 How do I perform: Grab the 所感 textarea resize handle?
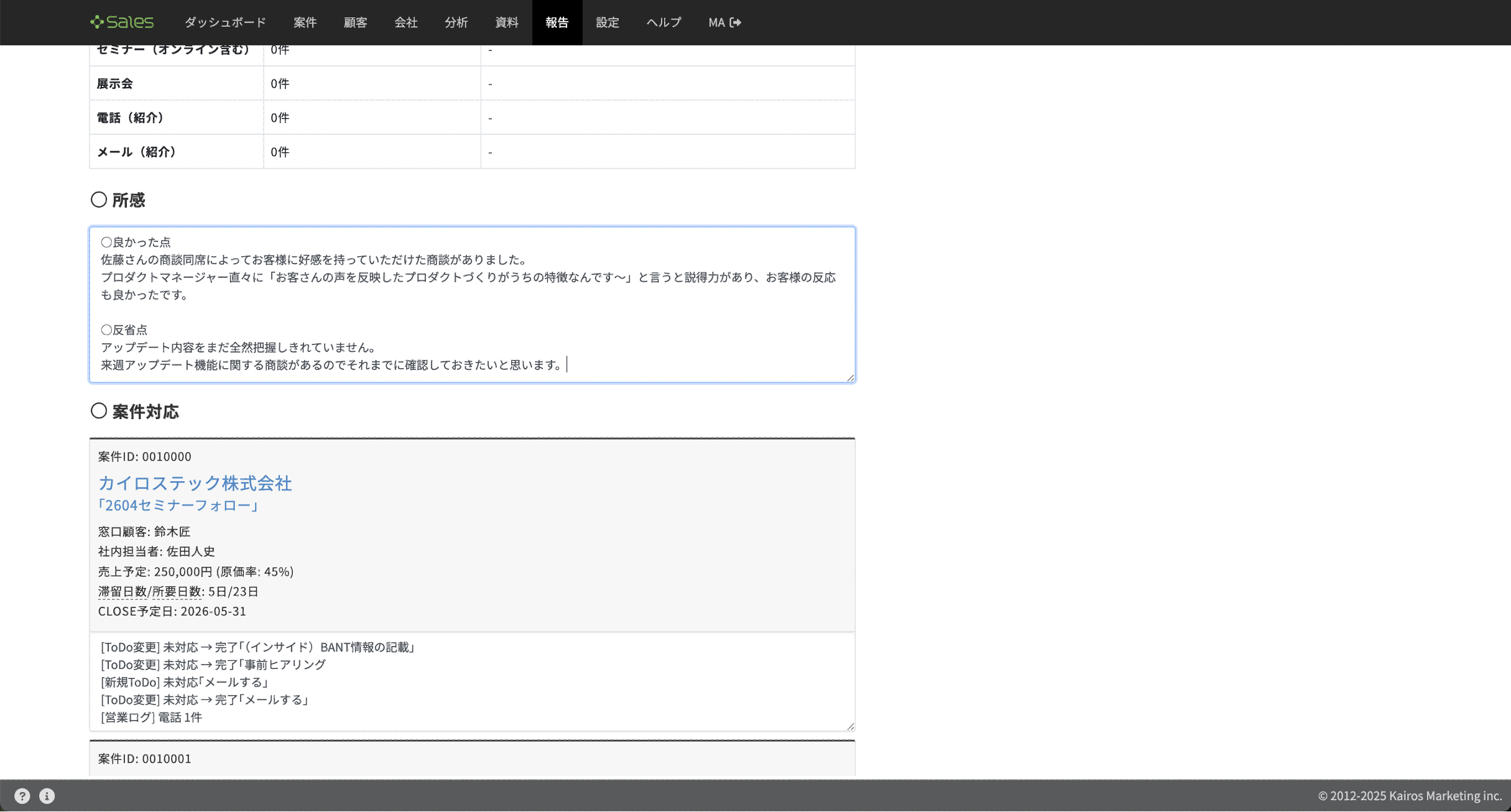850,377
